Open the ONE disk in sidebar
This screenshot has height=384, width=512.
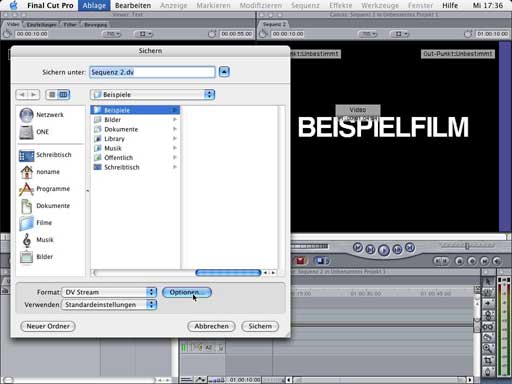26,132
